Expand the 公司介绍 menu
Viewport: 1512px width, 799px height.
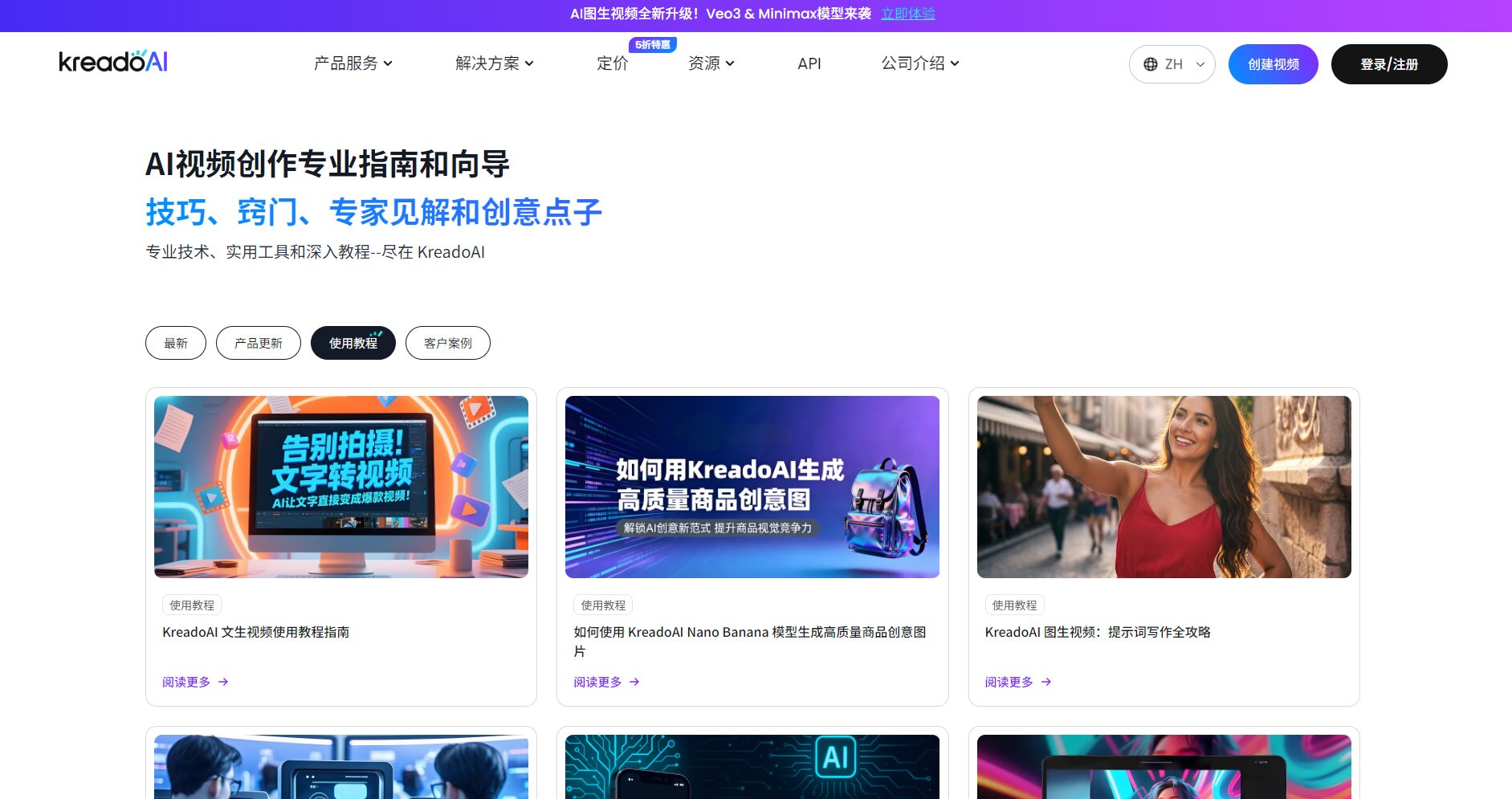(919, 63)
